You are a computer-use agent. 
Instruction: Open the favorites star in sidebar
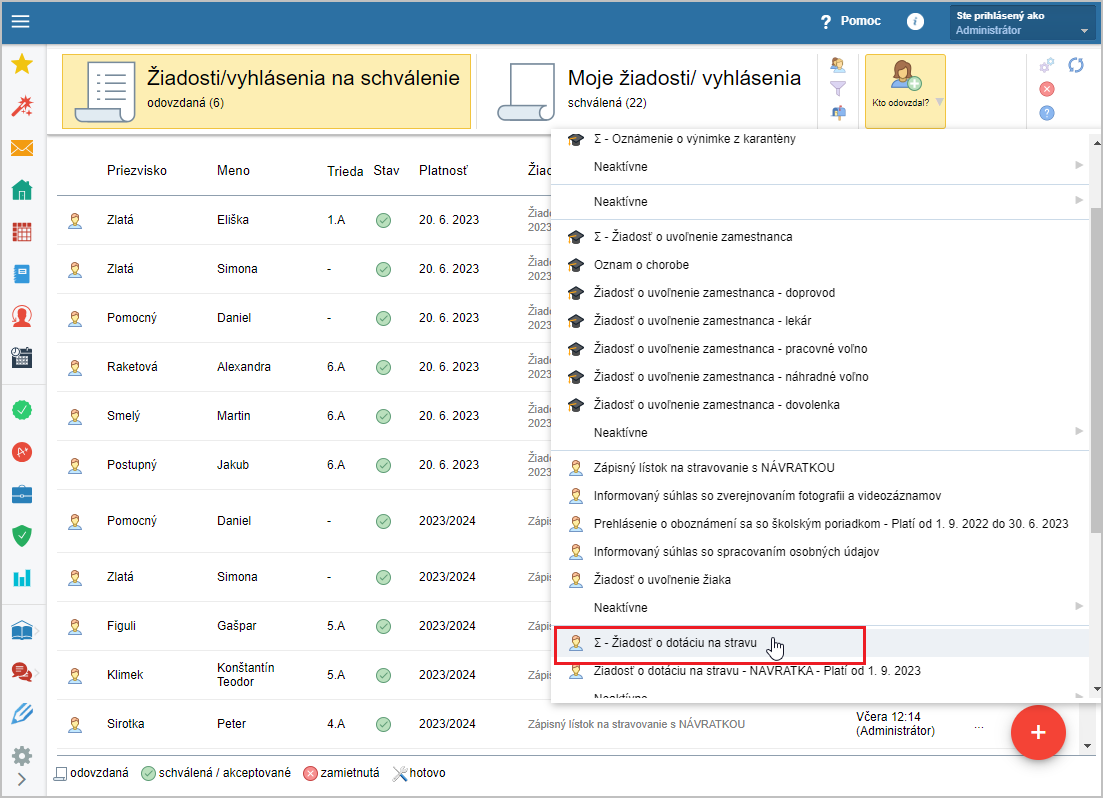tap(22, 64)
